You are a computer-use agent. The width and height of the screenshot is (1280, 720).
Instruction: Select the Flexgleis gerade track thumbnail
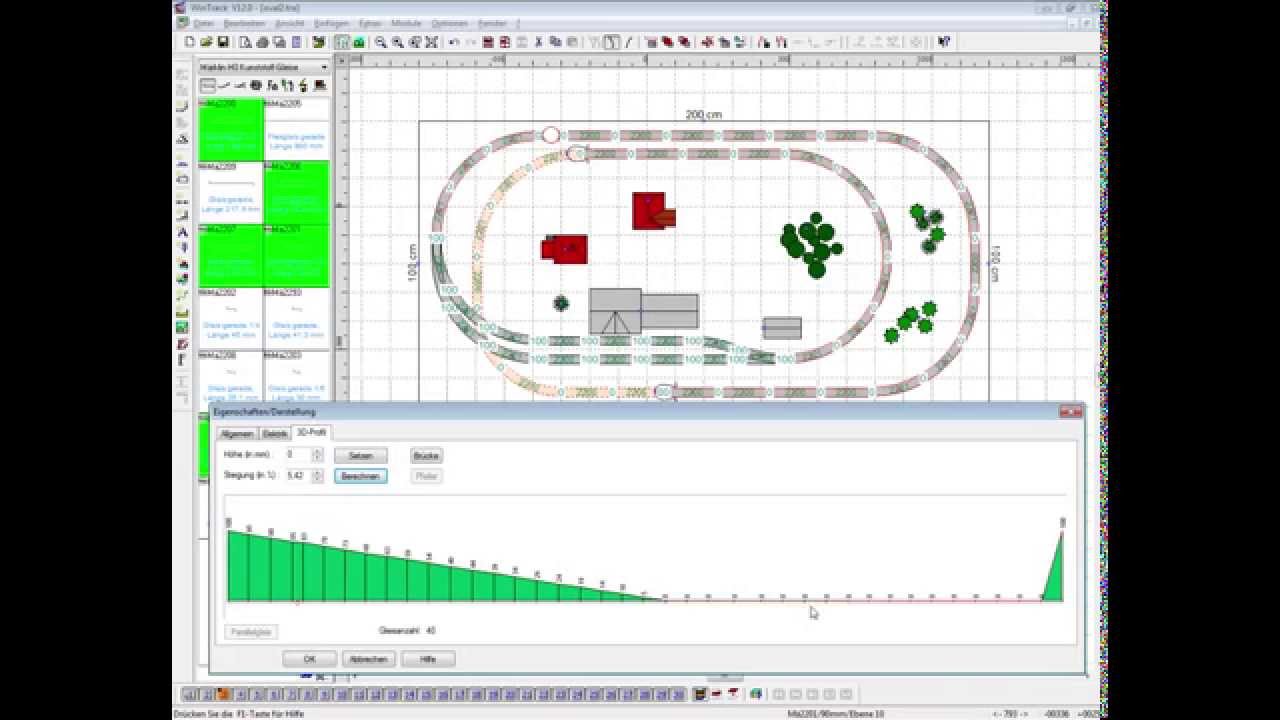(x=296, y=129)
